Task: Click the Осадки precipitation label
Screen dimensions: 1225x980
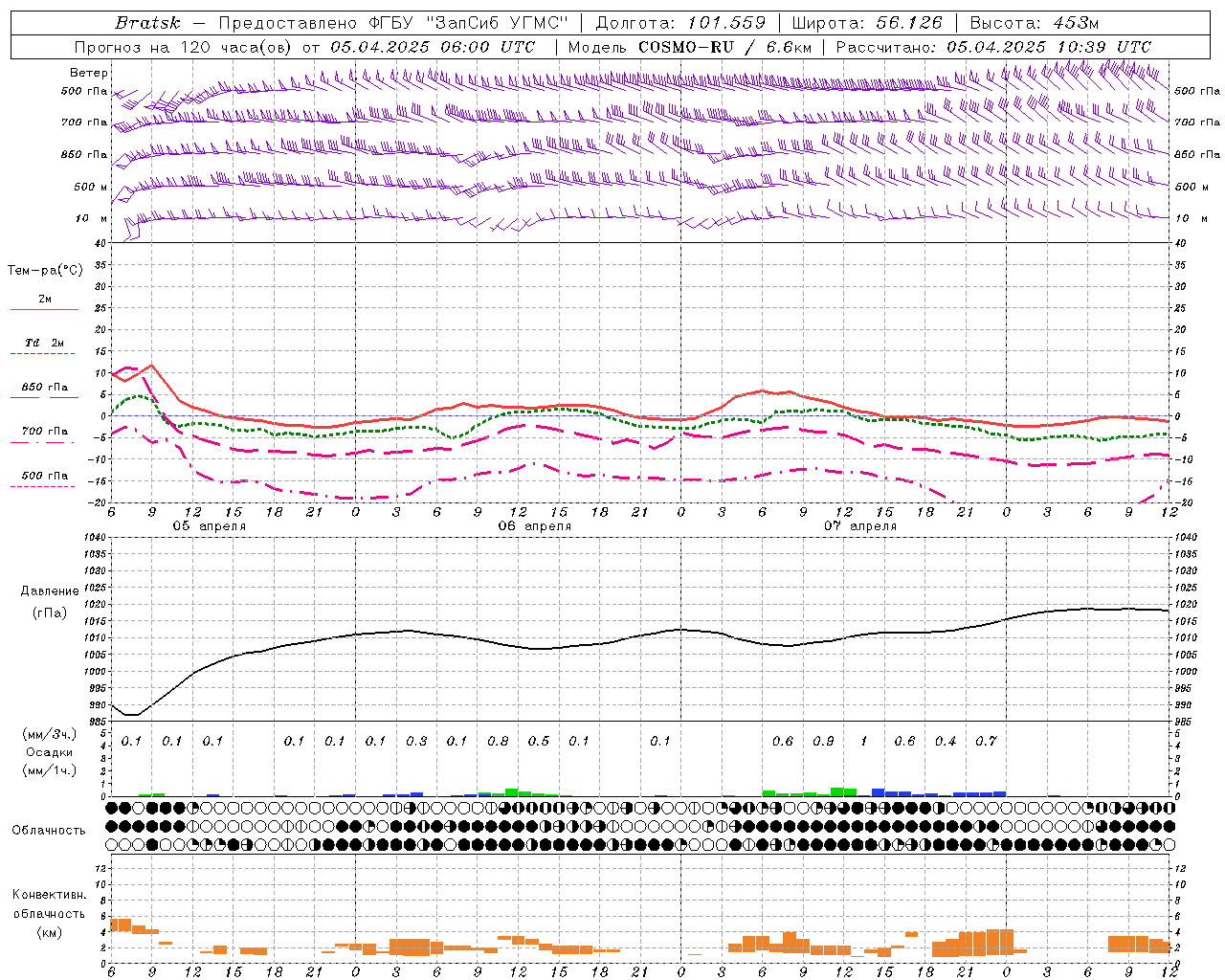Action: pos(49,752)
